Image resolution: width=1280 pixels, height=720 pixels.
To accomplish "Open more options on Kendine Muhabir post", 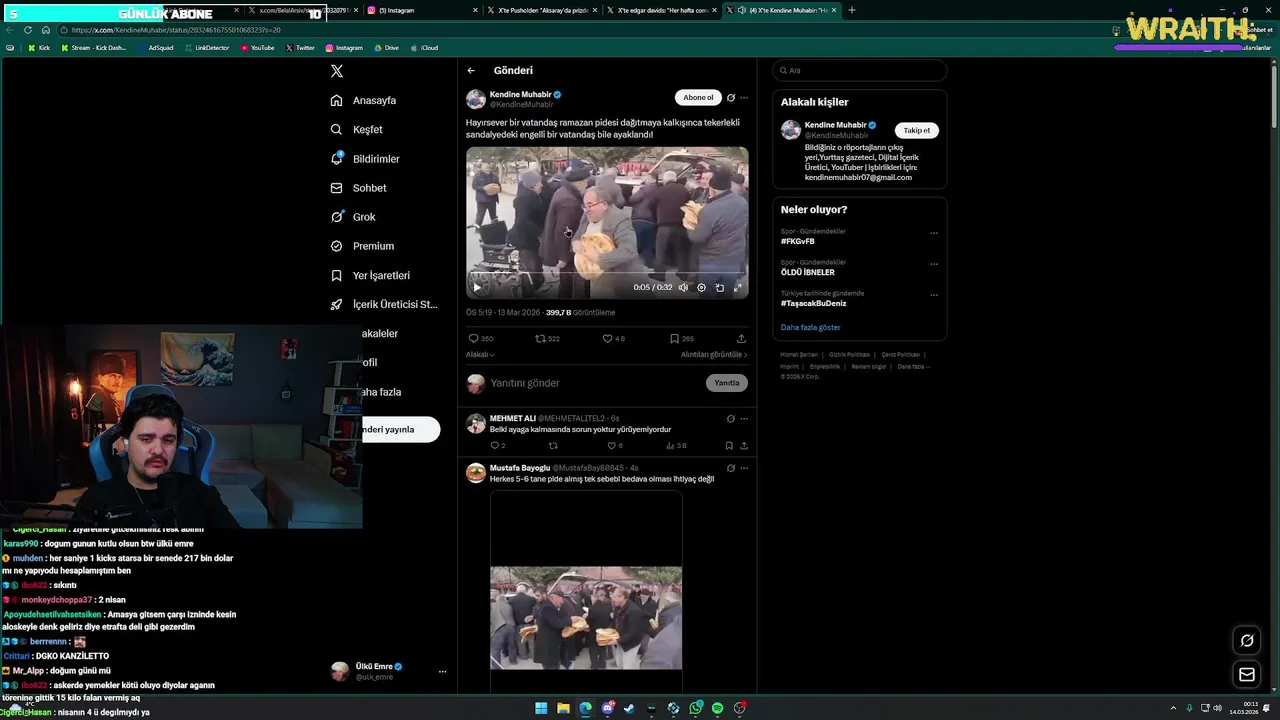I will [x=744, y=98].
